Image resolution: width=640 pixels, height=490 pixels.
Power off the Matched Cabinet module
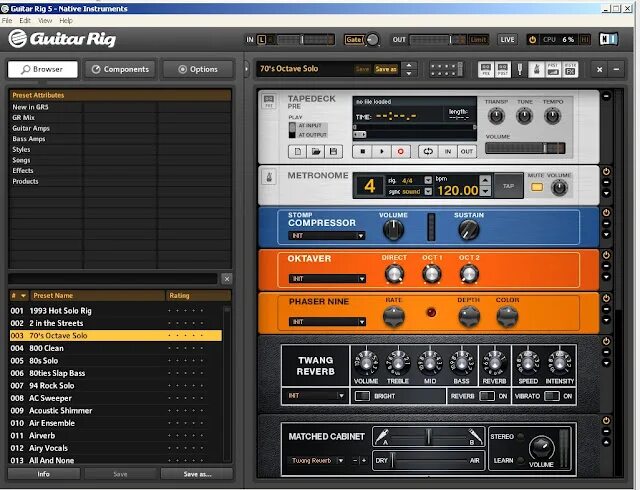tap(606, 421)
